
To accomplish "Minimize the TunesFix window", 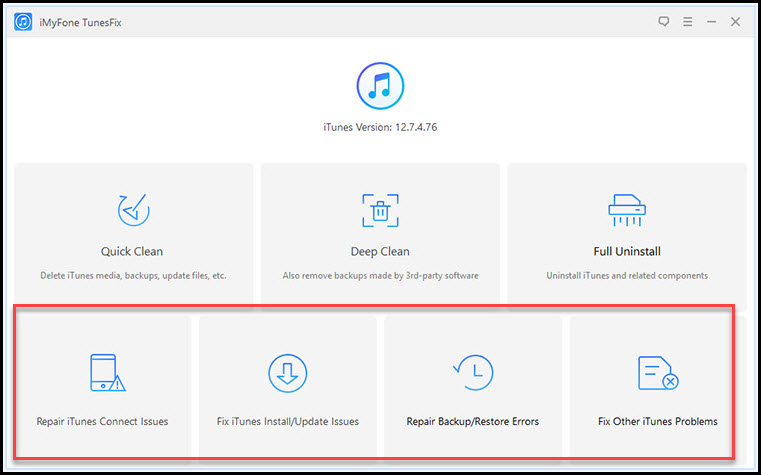I will coord(711,20).
